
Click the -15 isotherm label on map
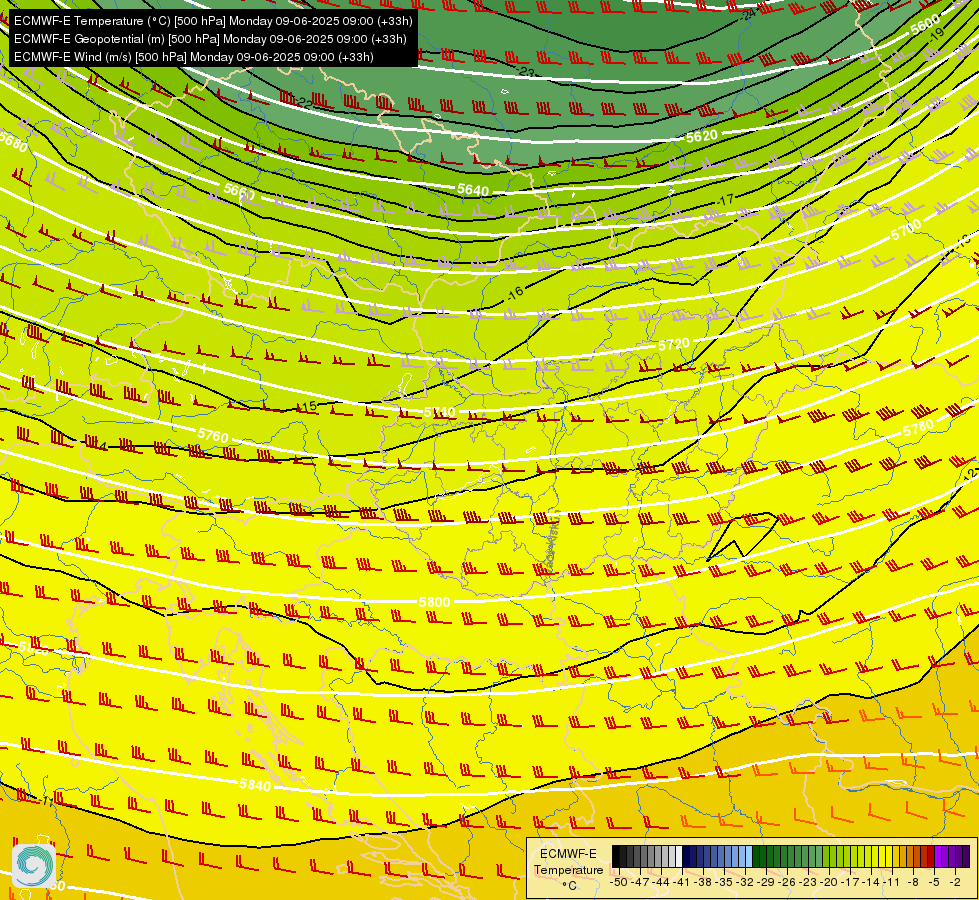(x=308, y=407)
